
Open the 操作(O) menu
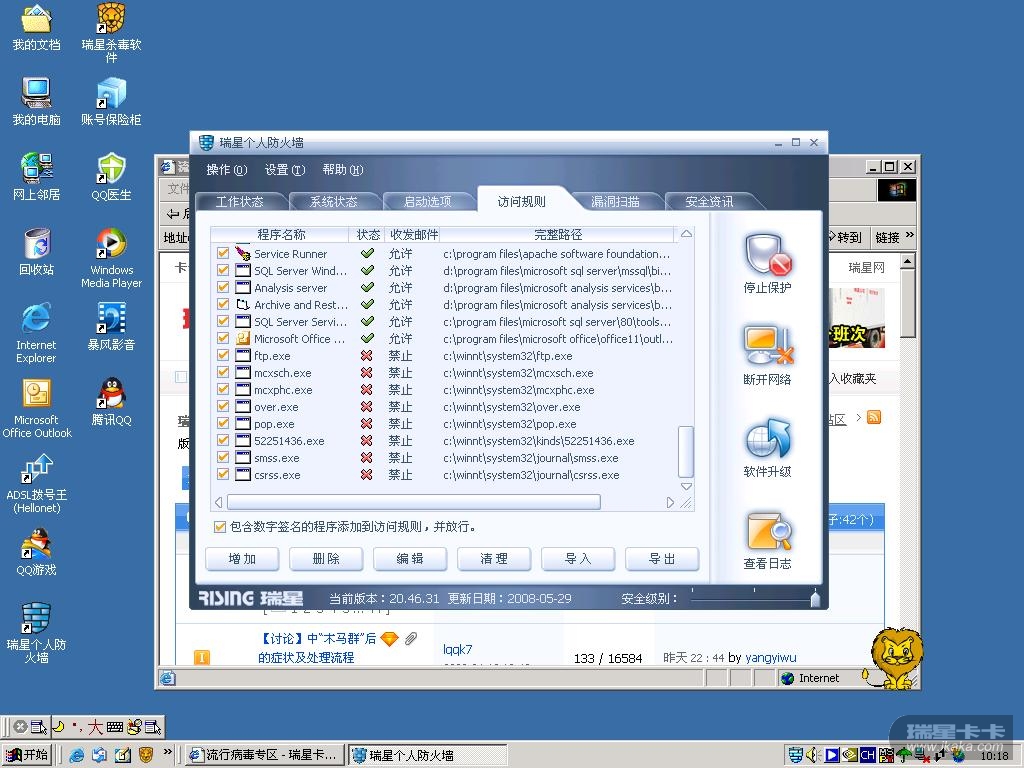tap(226, 170)
